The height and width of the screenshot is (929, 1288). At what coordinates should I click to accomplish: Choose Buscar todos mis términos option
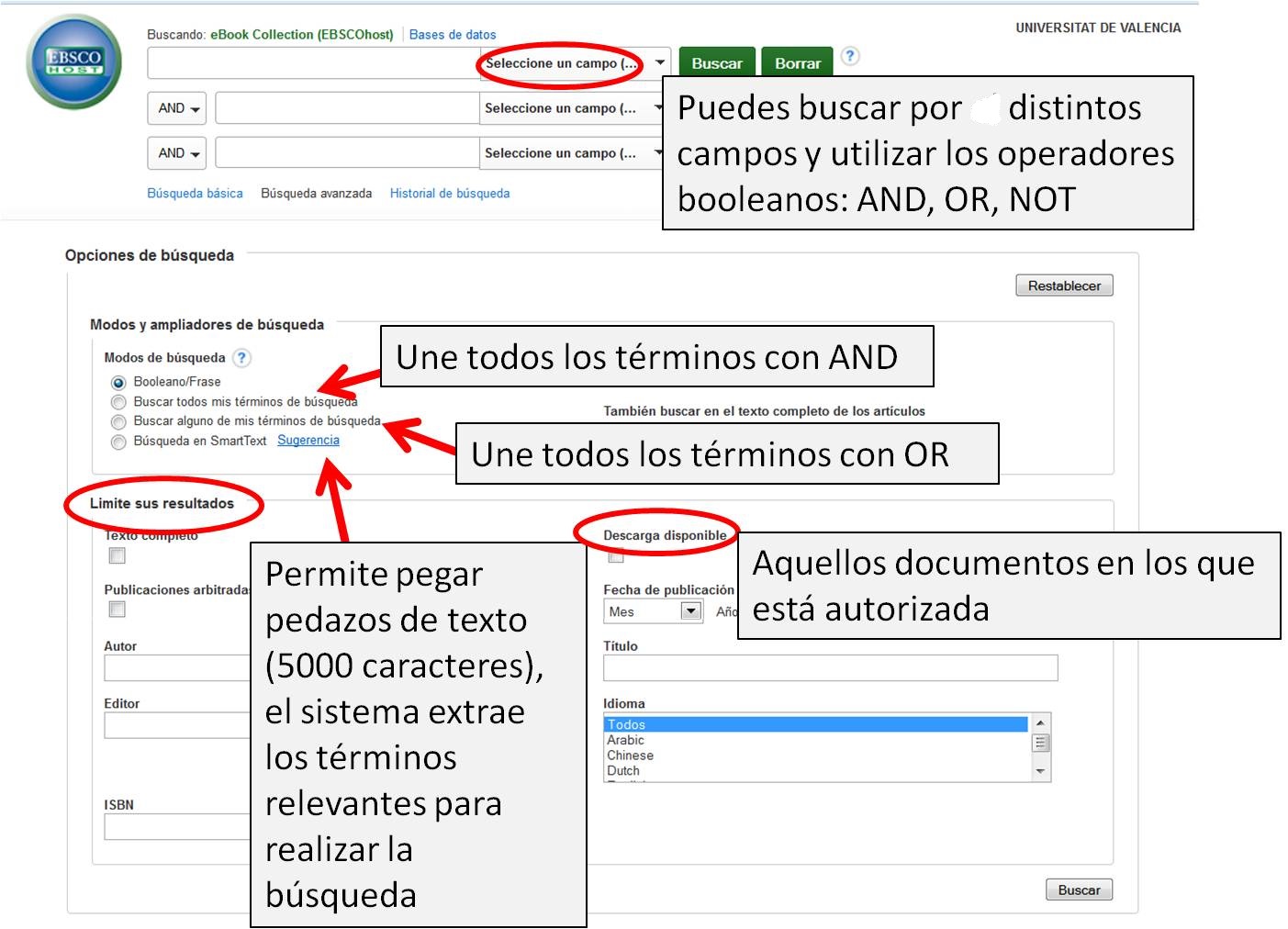(x=118, y=402)
